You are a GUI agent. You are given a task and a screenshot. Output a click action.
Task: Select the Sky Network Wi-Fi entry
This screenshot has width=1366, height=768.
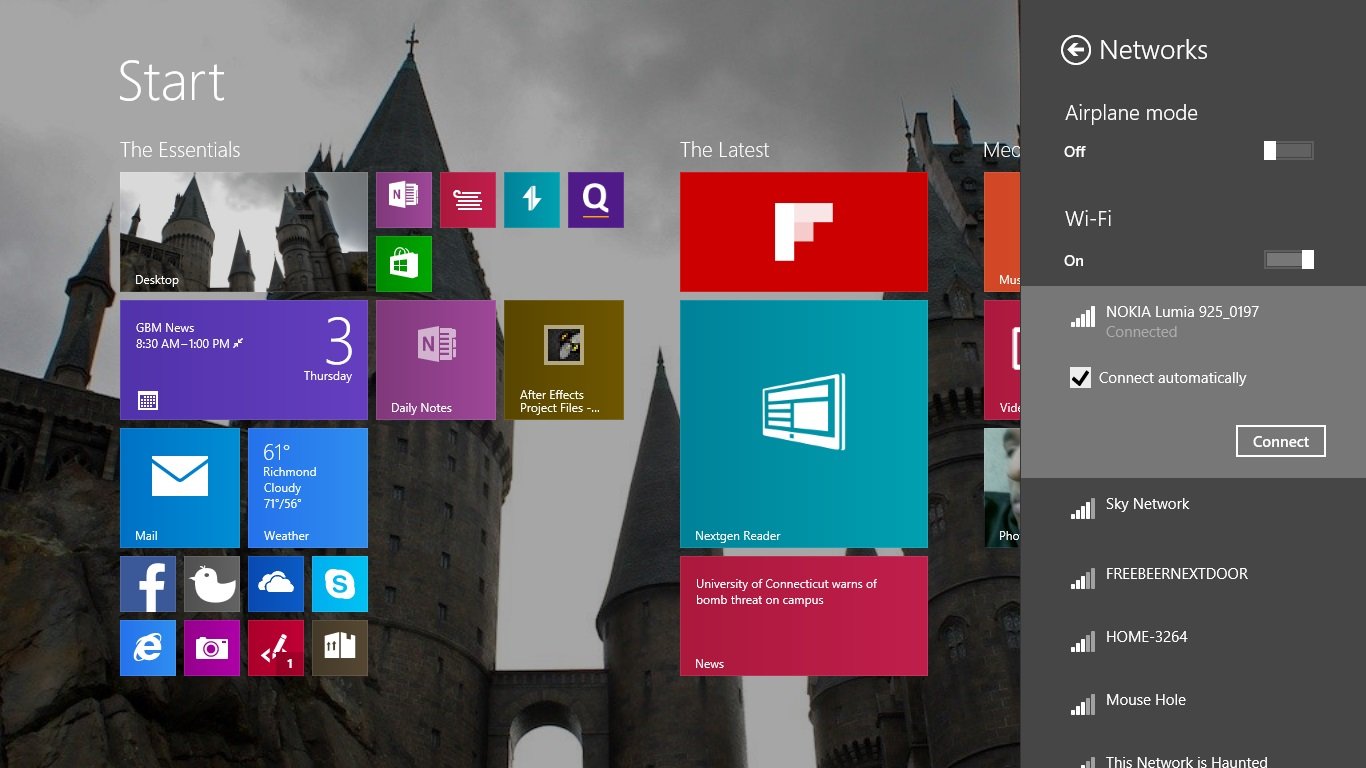point(1193,510)
